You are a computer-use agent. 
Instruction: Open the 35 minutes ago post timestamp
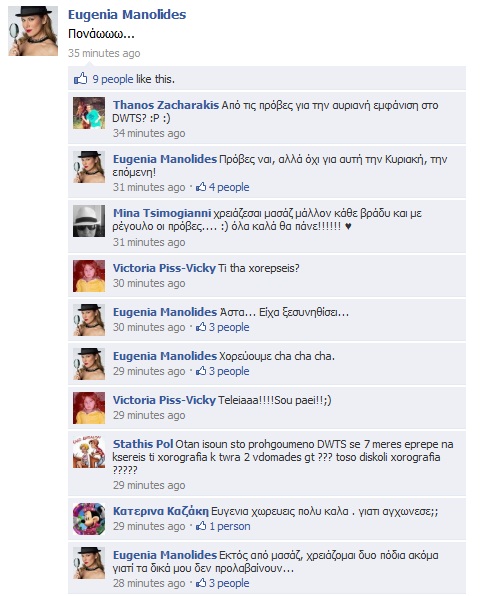tap(104, 53)
